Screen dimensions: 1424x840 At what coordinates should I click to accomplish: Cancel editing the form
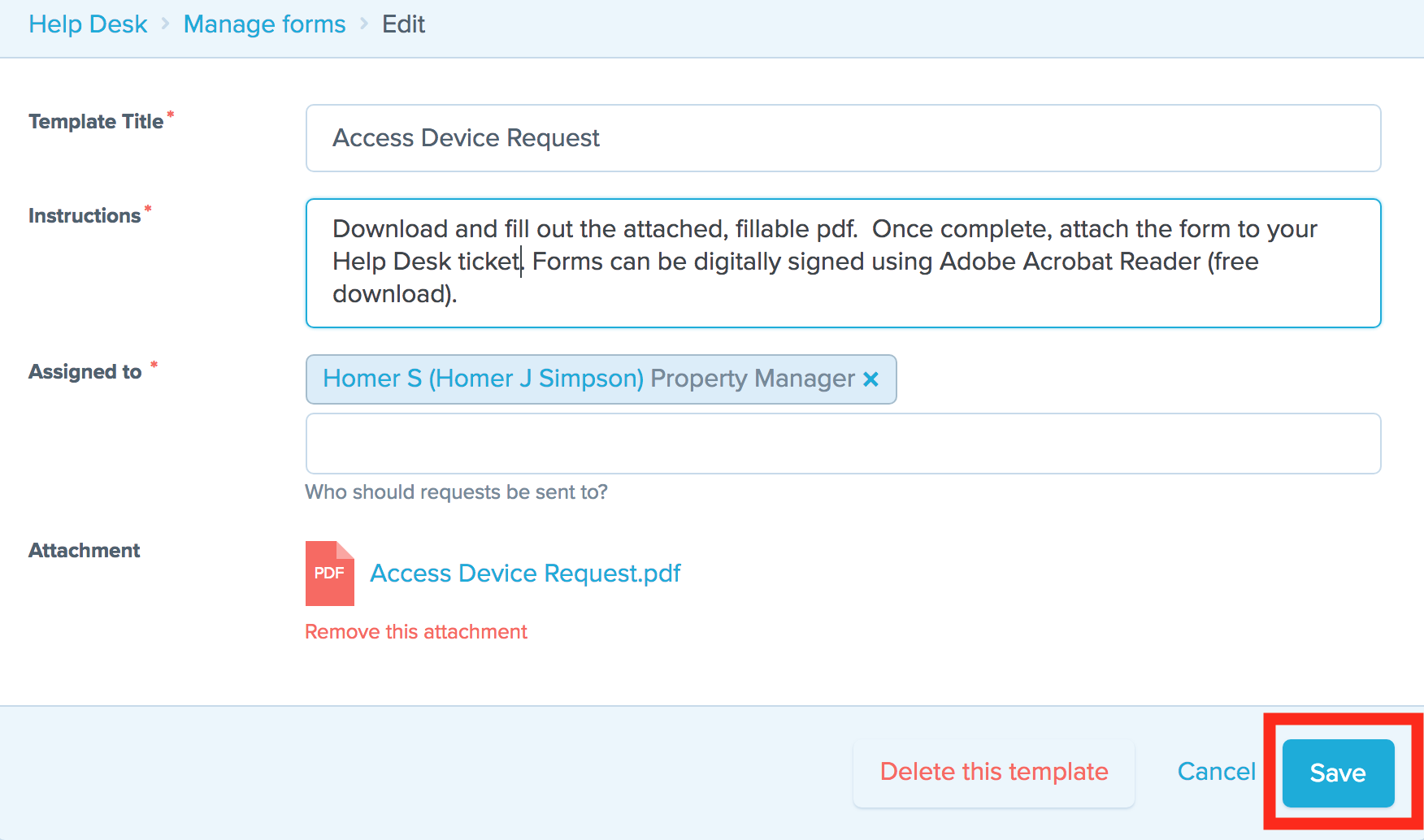[x=1217, y=772]
